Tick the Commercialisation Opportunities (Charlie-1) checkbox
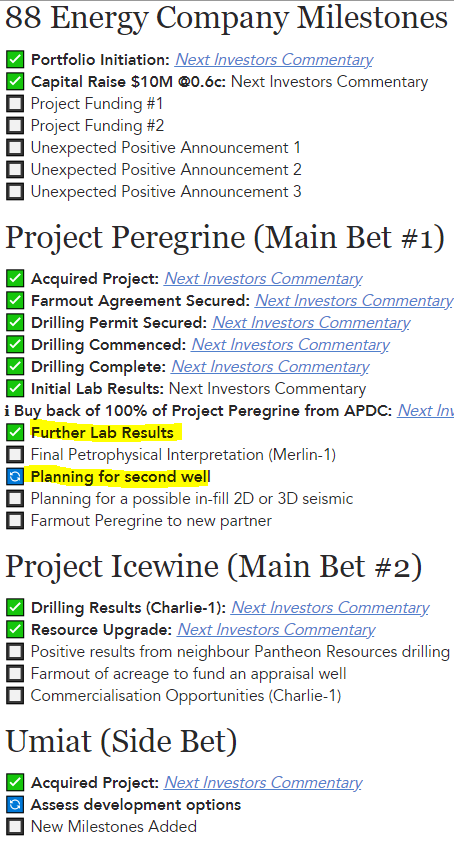Viewport: 454px width, 847px height. pyautogui.click(x=15, y=696)
